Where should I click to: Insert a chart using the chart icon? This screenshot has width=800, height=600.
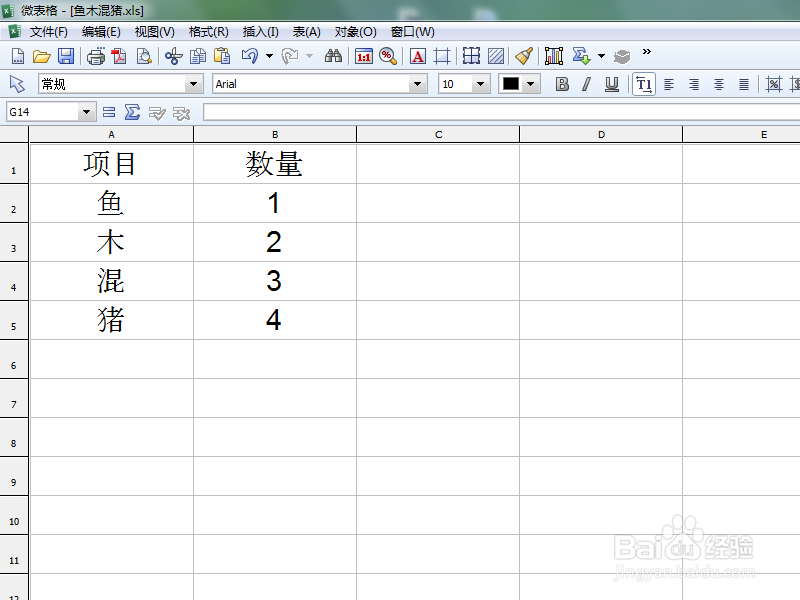click(554, 56)
